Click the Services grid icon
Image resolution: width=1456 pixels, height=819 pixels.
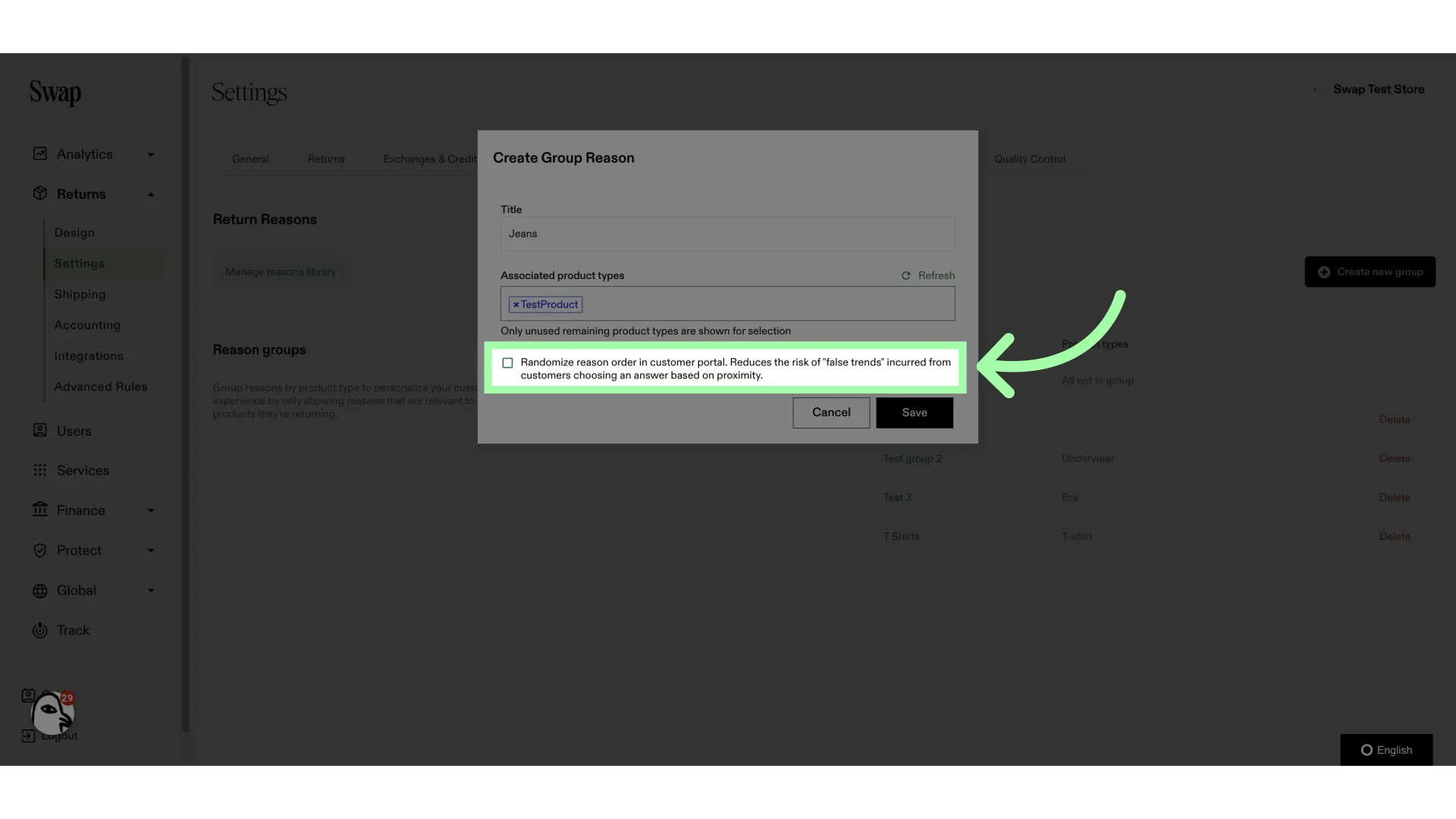pyautogui.click(x=40, y=470)
